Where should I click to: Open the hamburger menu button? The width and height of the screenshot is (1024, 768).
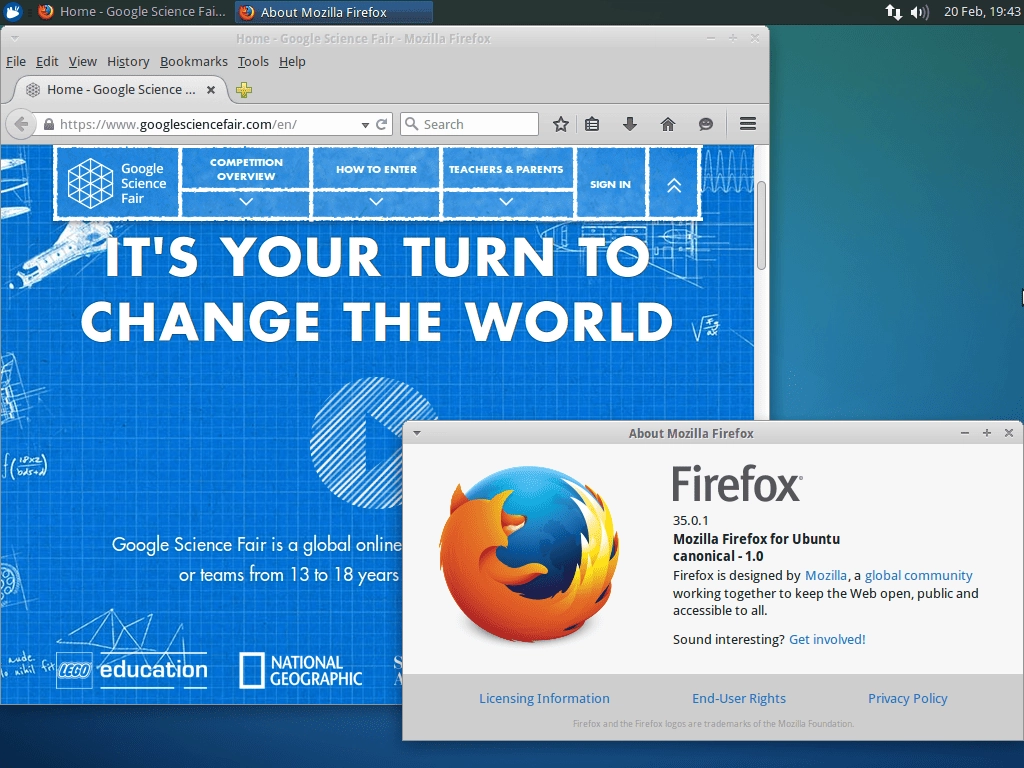pos(748,124)
